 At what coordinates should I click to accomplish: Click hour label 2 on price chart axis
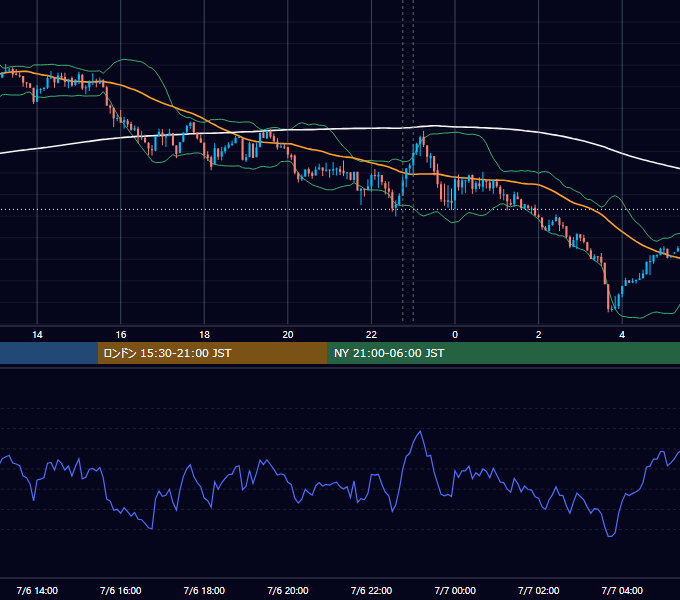coord(539,335)
